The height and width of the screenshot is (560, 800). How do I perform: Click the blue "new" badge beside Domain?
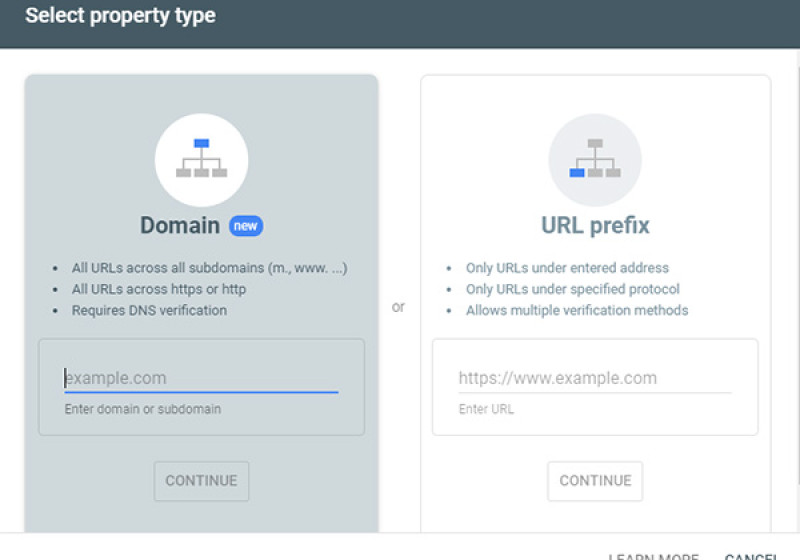coord(246,226)
